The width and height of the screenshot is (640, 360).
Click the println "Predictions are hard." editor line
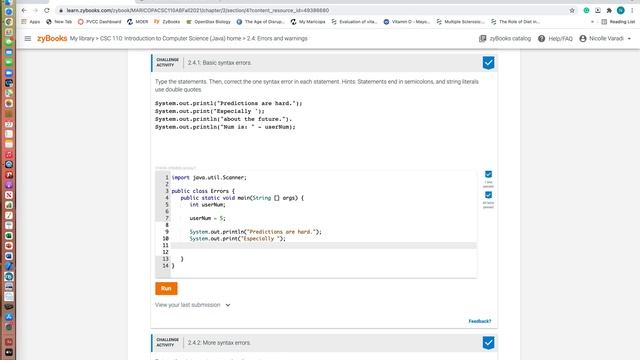point(256,232)
